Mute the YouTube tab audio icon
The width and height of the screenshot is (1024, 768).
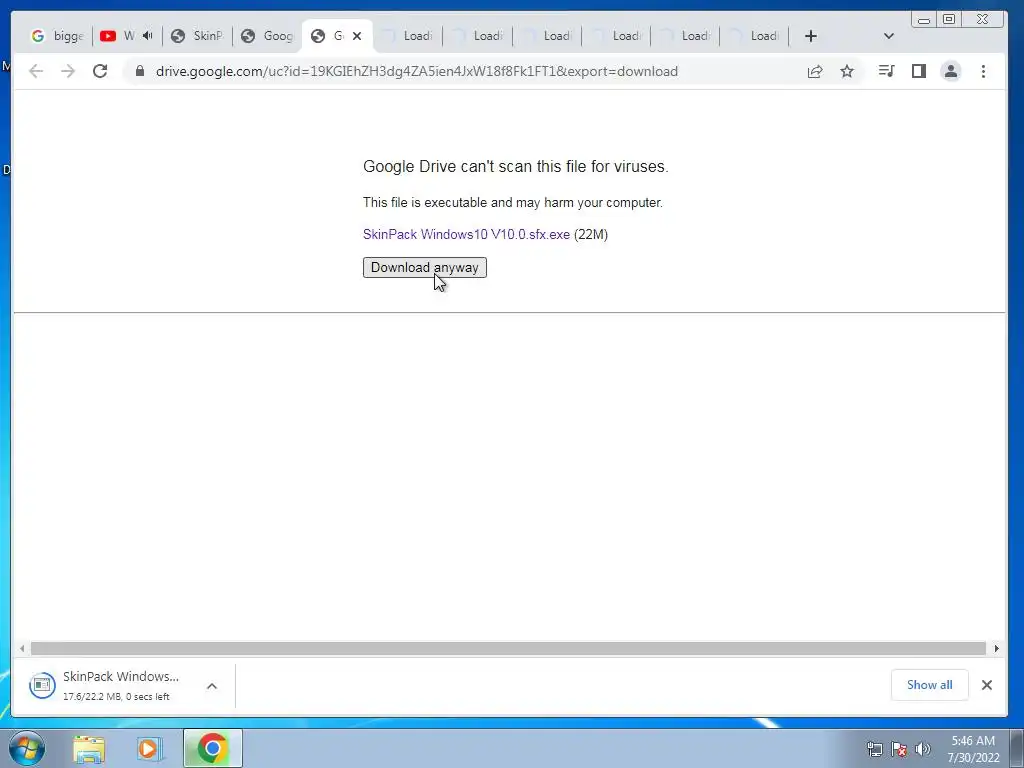(x=148, y=36)
